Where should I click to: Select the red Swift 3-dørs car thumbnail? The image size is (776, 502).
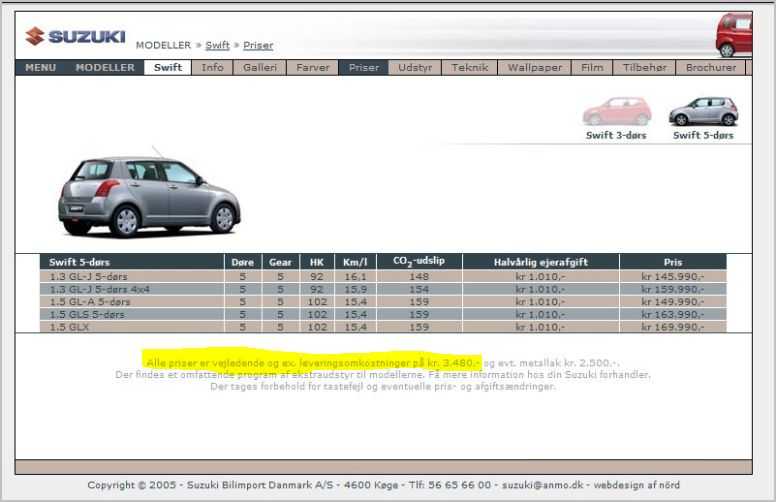coord(617,111)
